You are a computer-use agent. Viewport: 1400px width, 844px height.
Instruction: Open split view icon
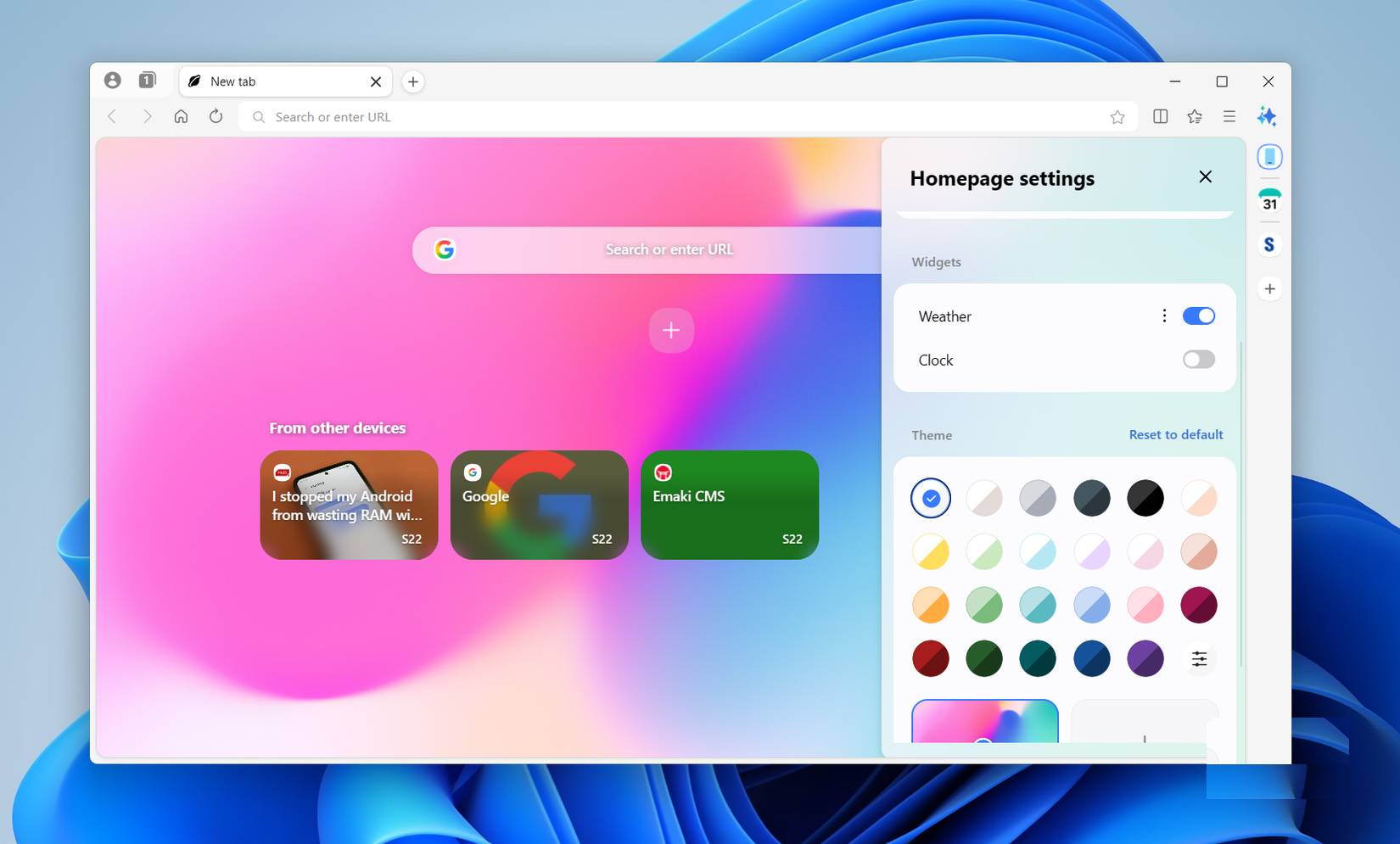1161,116
